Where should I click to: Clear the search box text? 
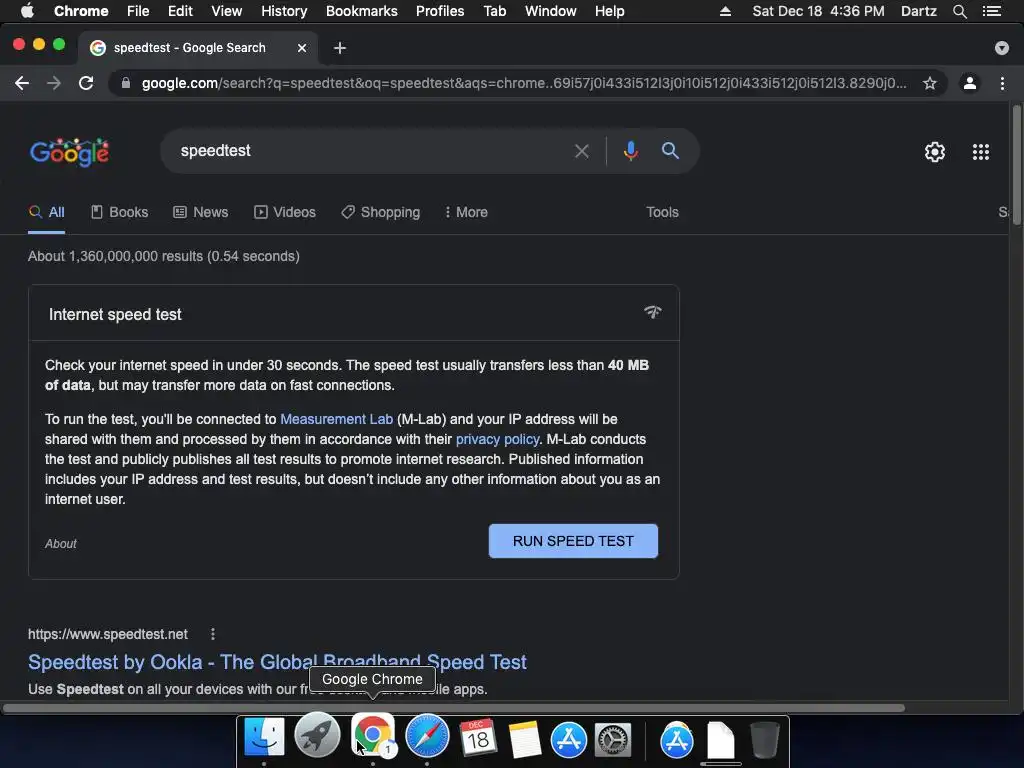point(581,152)
